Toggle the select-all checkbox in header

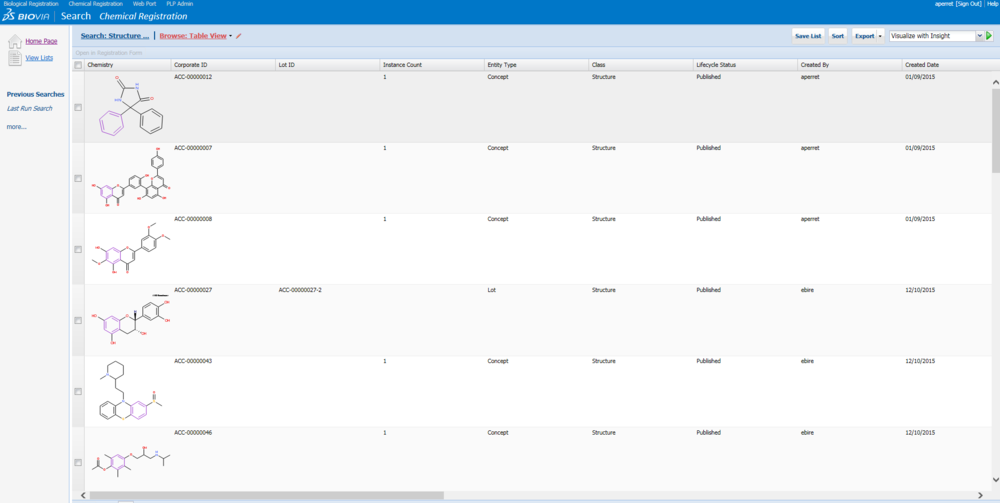pyautogui.click(x=79, y=65)
